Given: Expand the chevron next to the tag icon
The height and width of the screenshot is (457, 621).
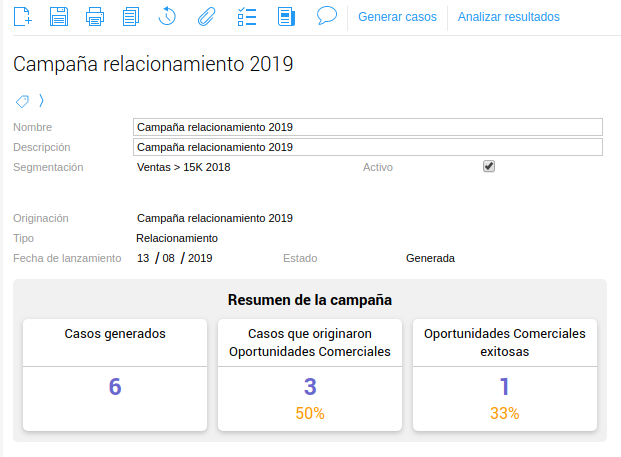Looking at the screenshot, I should click(x=41, y=101).
